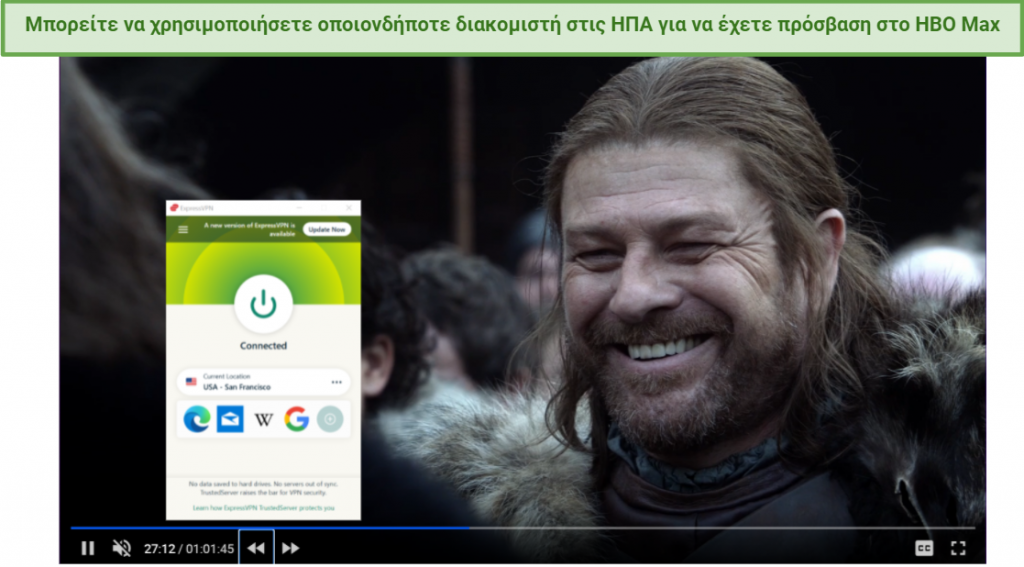Viewport: 1024px width, 567px height.
Task: Add a new shortcut with plus icon
Action: (x=330, y=419)
